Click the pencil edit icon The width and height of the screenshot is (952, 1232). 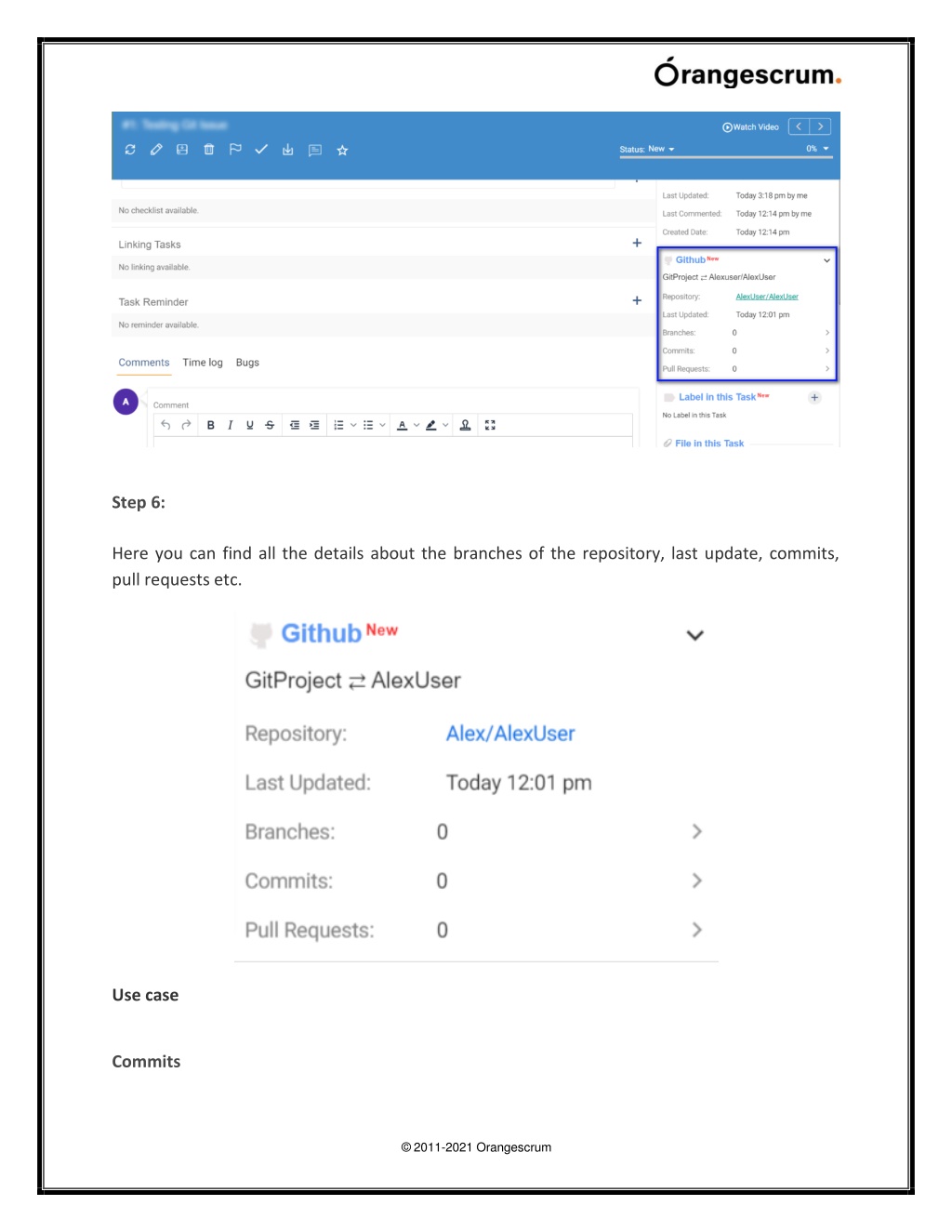[x=156, y=150]
